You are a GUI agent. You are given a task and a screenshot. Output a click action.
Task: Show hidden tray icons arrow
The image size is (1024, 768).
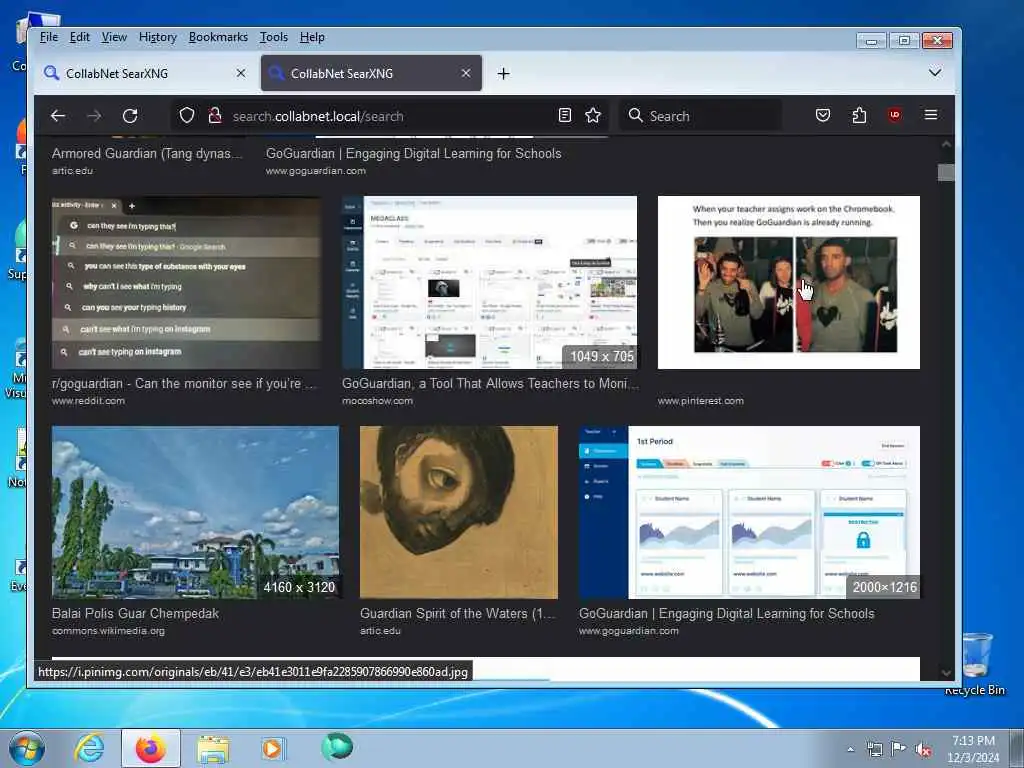point(850,749)
